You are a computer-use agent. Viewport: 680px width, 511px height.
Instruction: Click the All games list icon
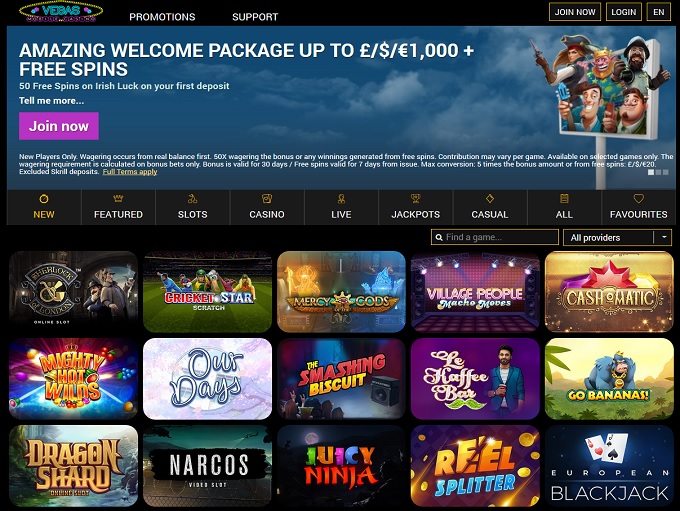point(564,199)
